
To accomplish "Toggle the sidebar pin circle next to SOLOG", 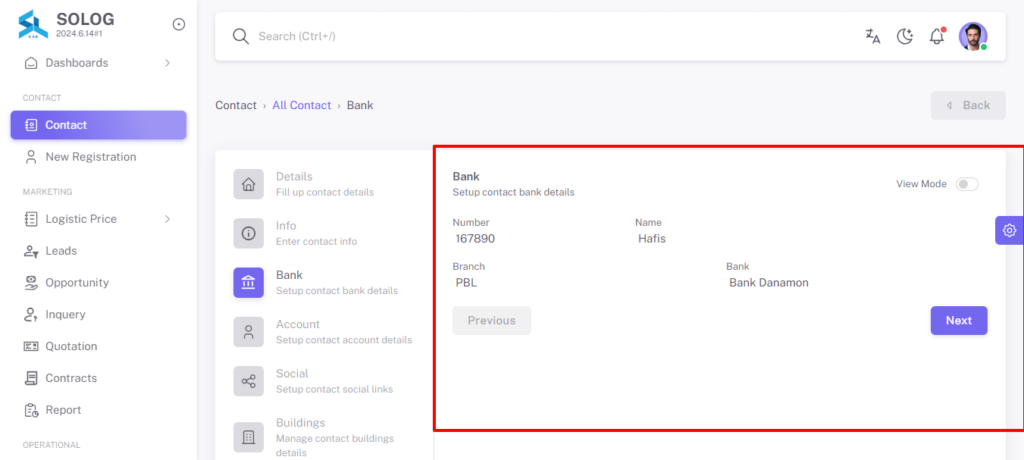I will point(178,24).
